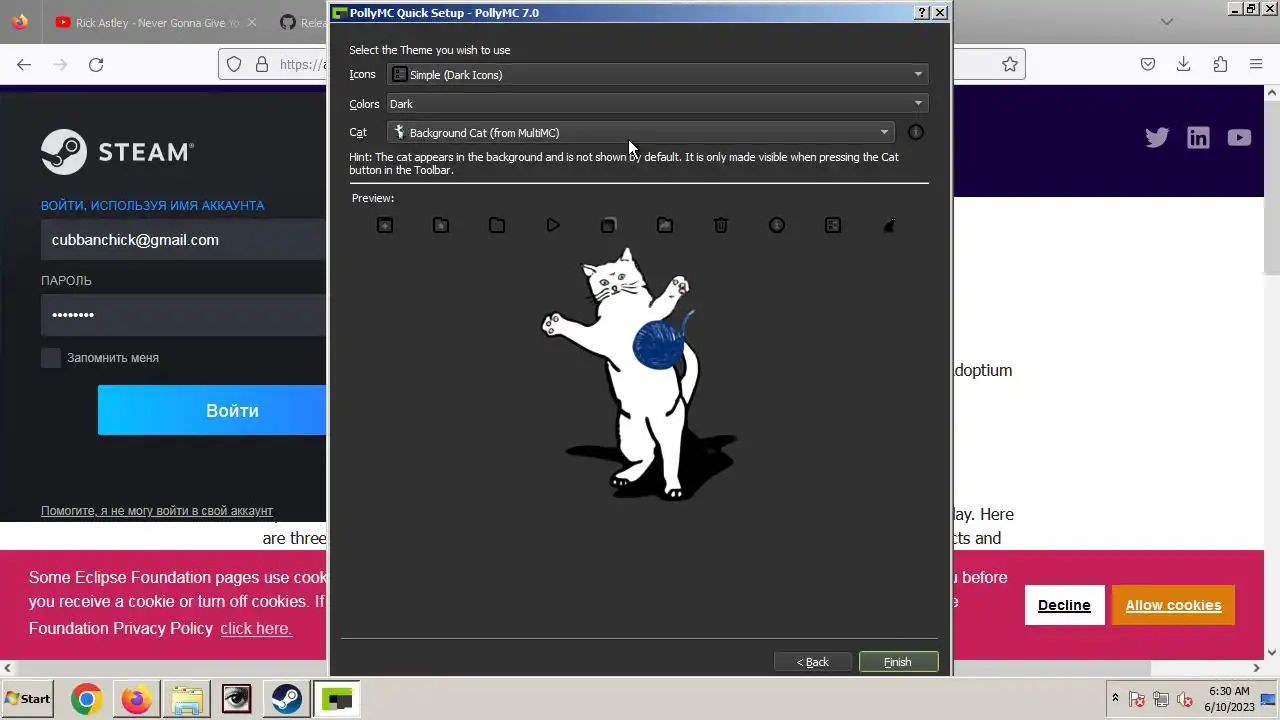Click the starred folder preview icon
This screenshot has width=1280, height=720.
pos(441,226)
